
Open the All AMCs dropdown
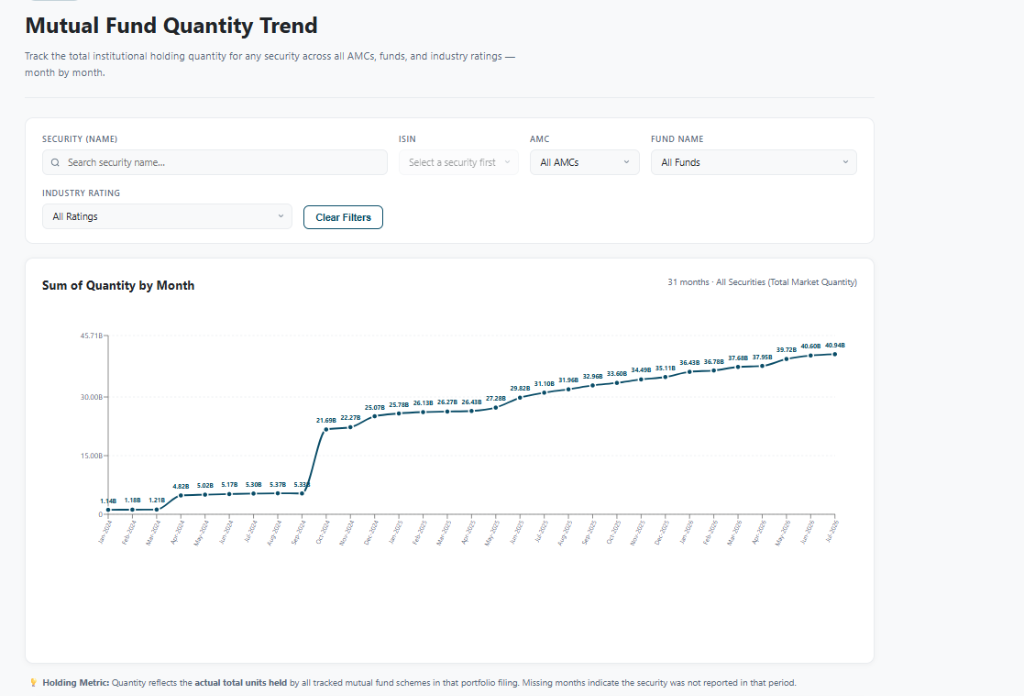coord(584,163)
